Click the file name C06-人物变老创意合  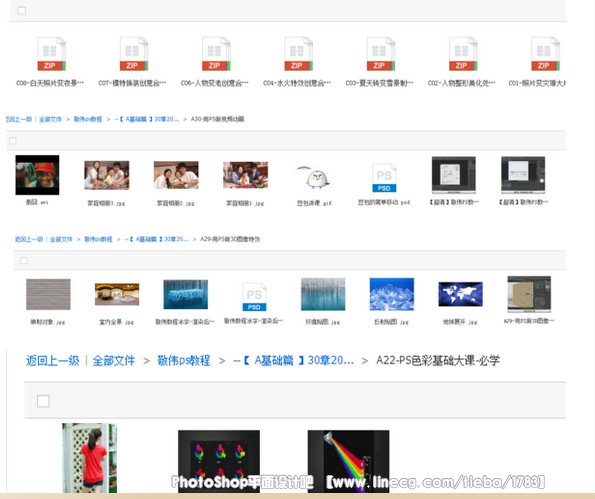point(214,83)
